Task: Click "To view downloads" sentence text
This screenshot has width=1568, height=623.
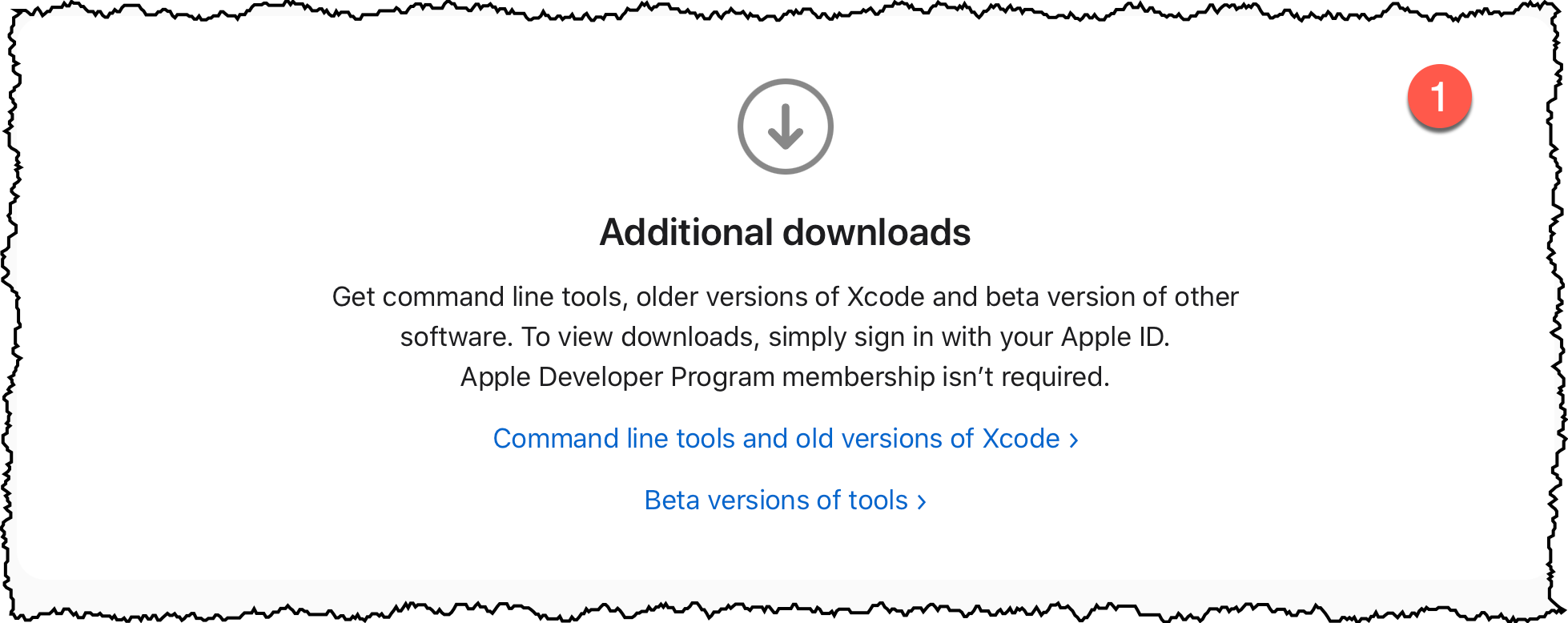Action: 637,337
